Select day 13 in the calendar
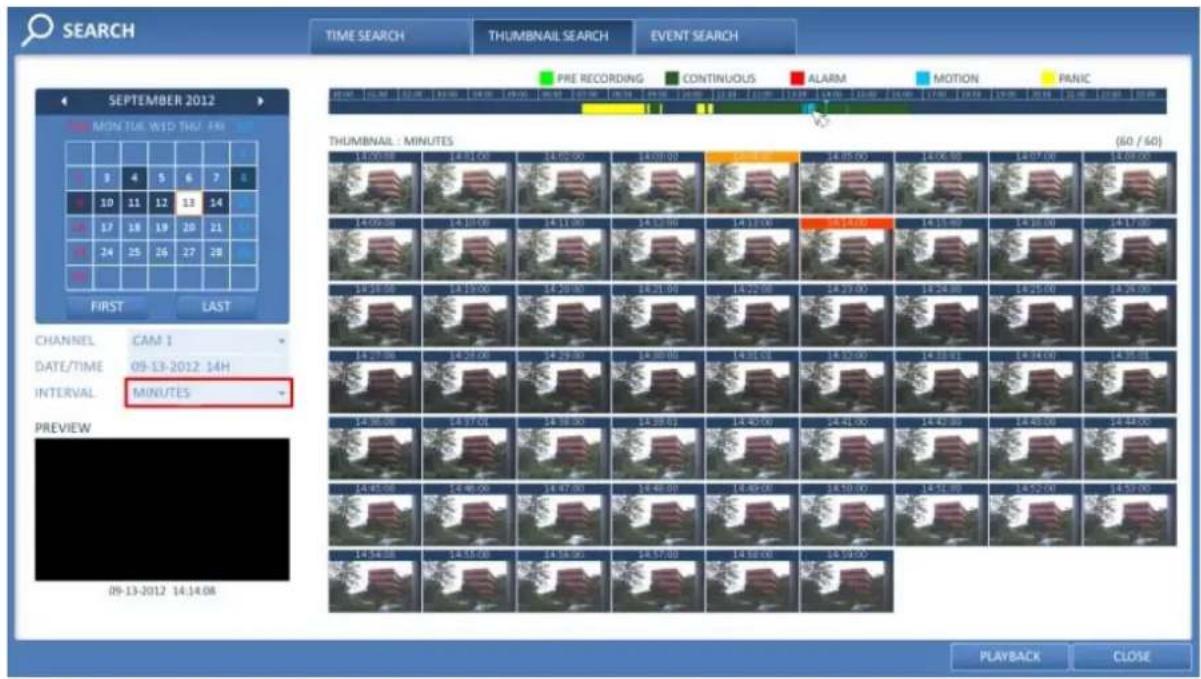Image resolution: width=1201 pixels, height=679 pixels. (190, 203)
